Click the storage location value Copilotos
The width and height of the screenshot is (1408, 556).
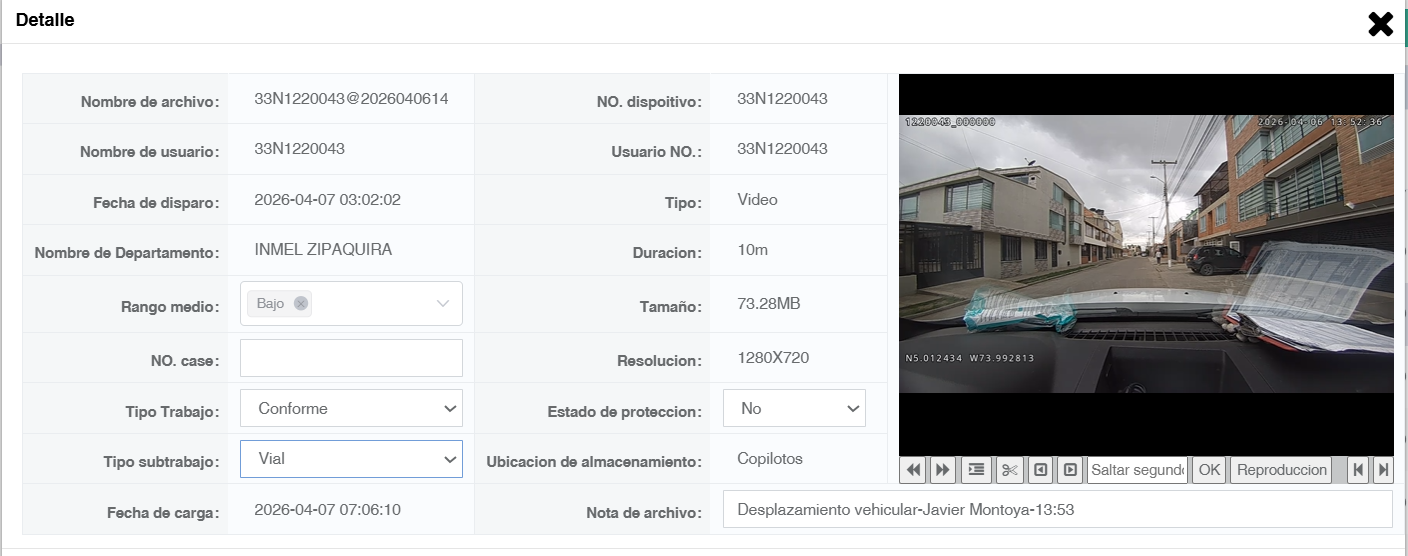click(x=769, y=459)
